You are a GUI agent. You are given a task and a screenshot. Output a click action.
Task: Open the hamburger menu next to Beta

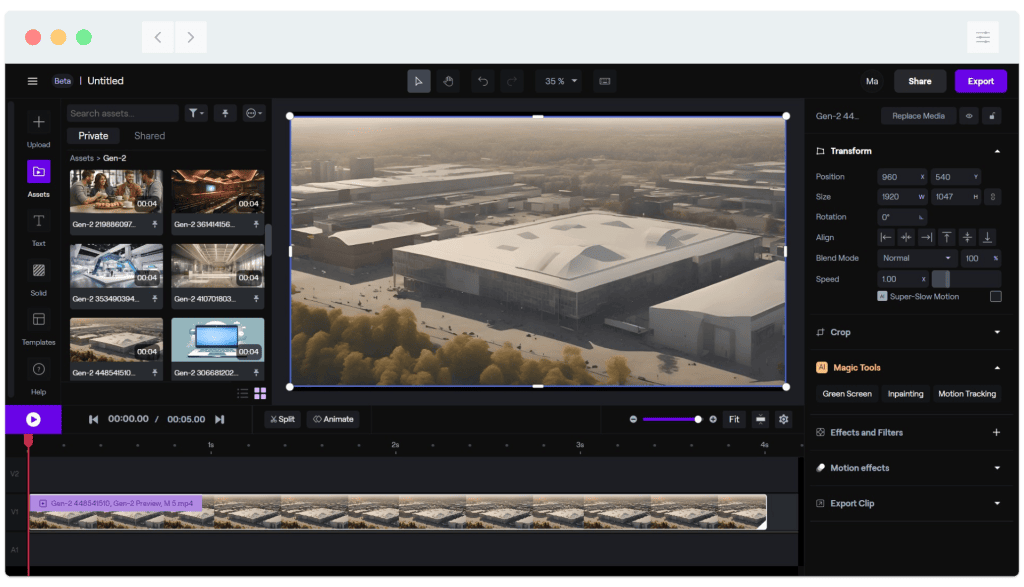coord(32,81)
